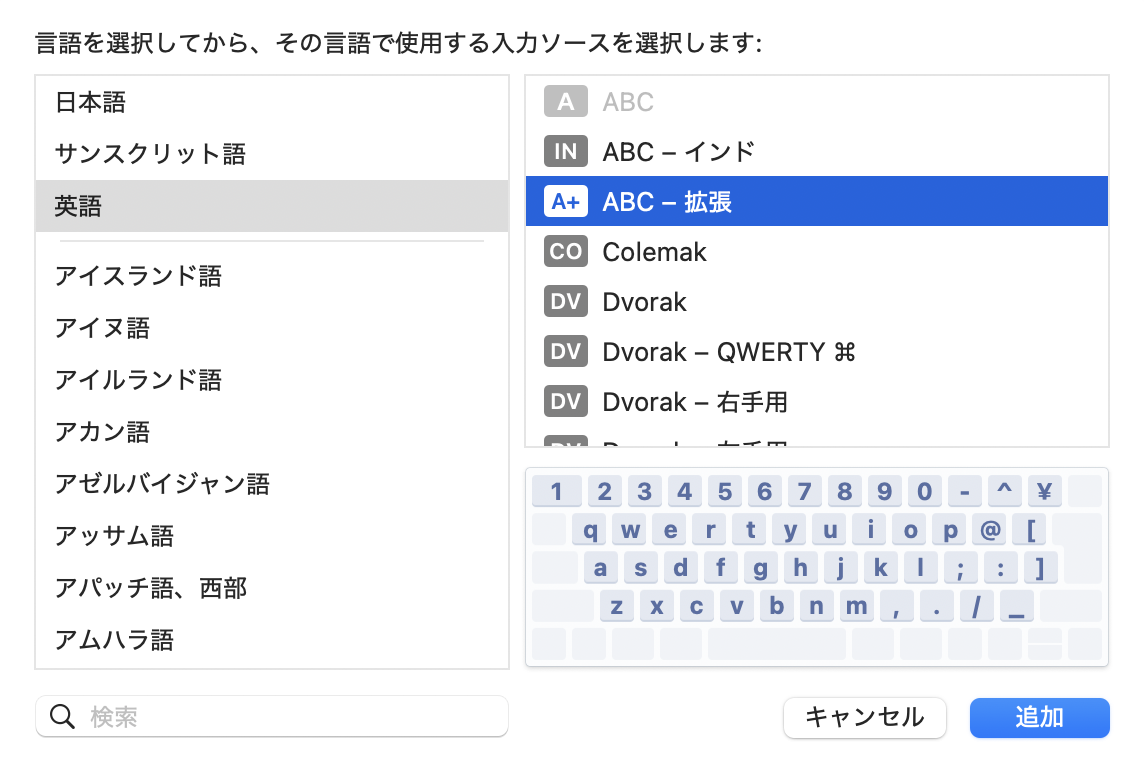
Task: Click the DV icon for Dvorak – 右手用
Action: pyautogui.click(x=565, y=402)
